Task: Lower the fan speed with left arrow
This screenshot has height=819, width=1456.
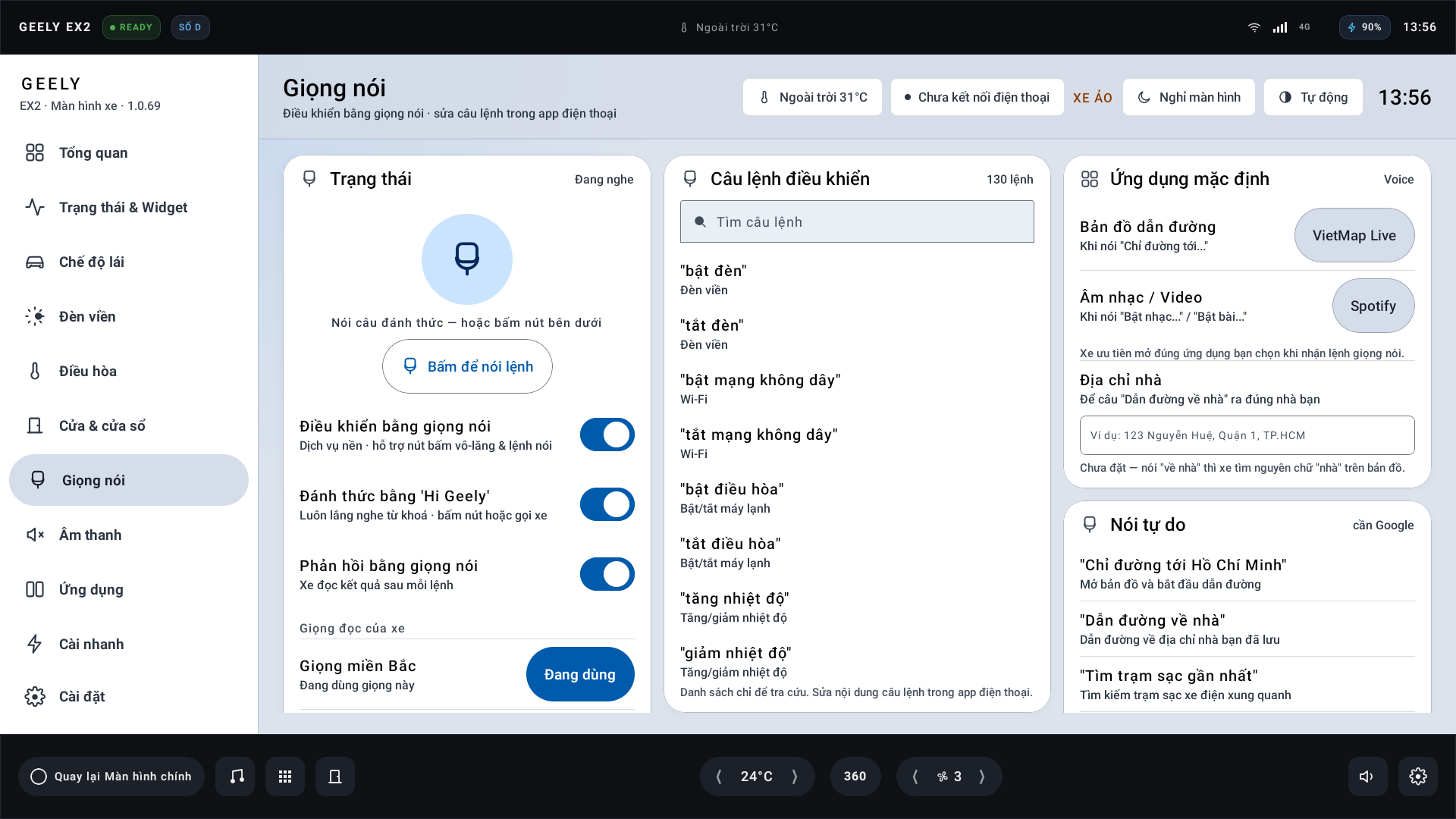Action: click(x=915, y=776)
